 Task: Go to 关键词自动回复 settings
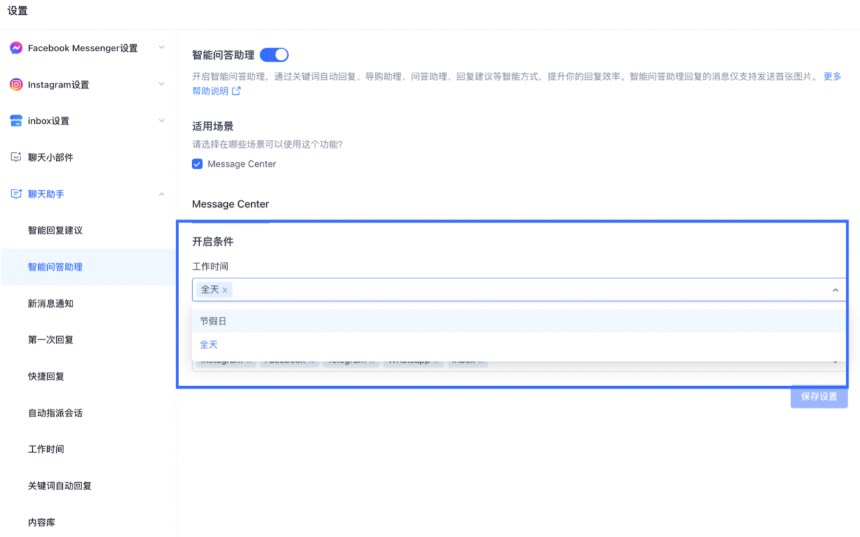[60, 486]
